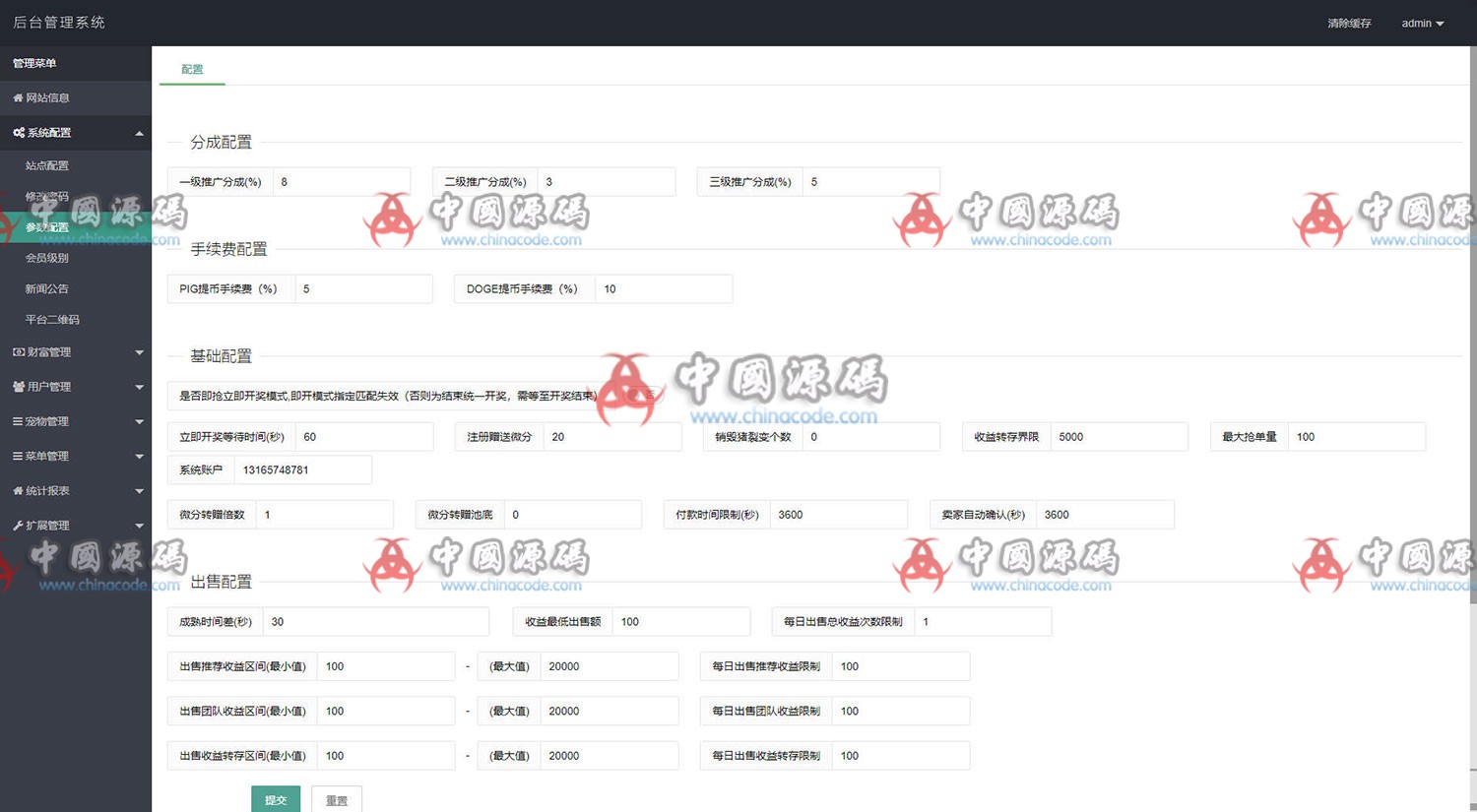The width and height of the screenshot is (1477, 812).
Task: Select the 财富管理 wallet icon
Action: pos(17,351)
